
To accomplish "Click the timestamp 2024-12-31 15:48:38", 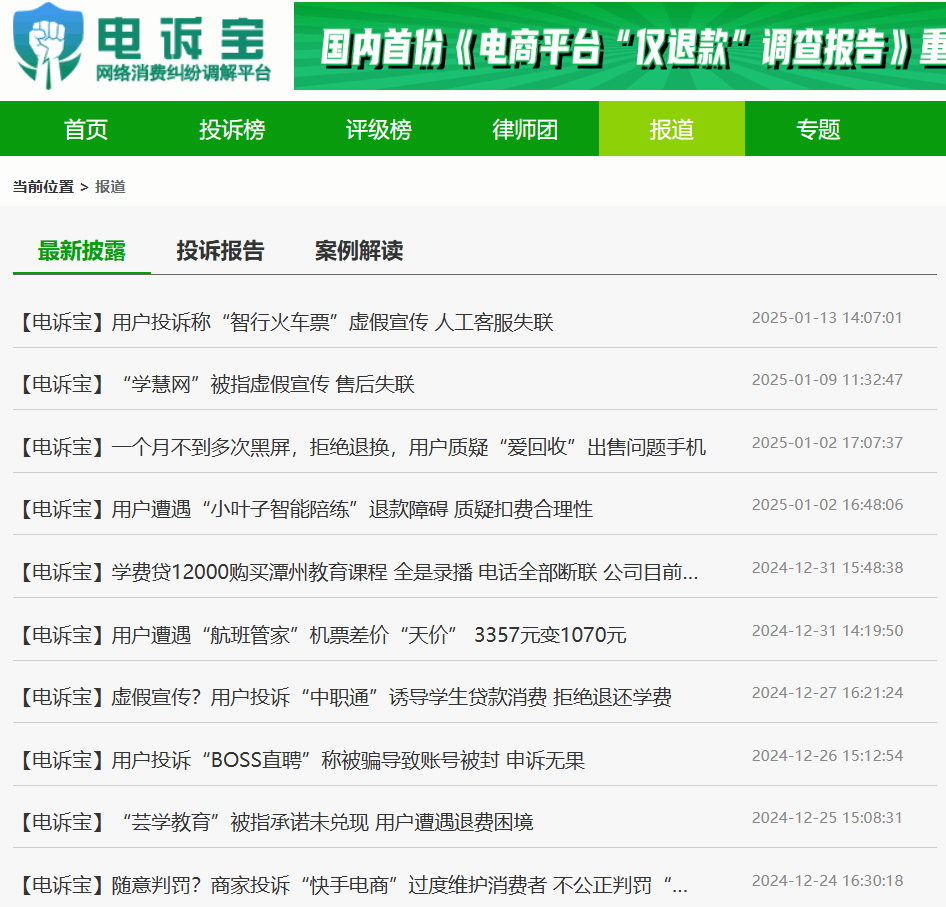I will 827,568.
